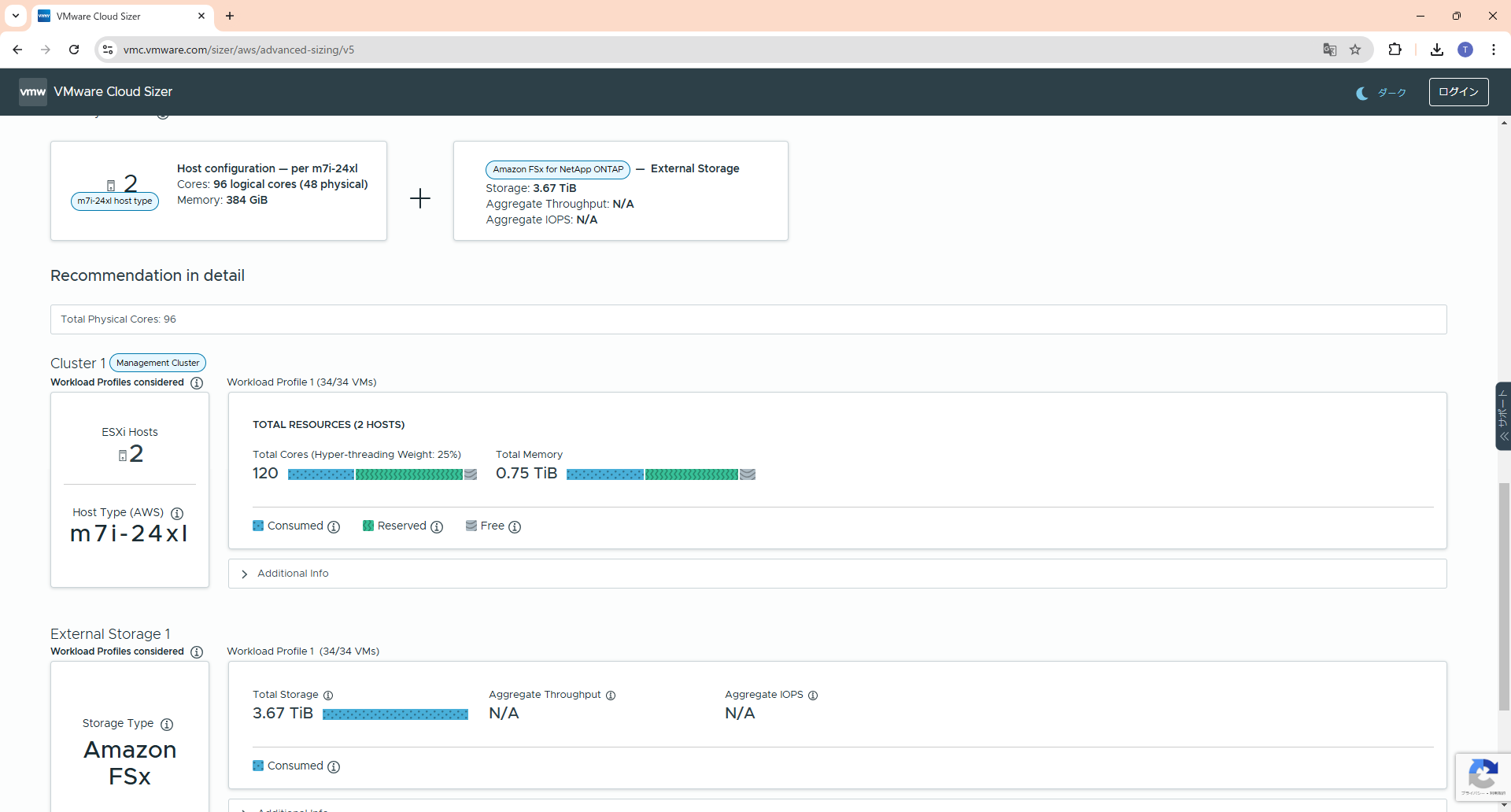Viewport: 1511px width, 812px height.
Task: Click the Cores: 96 logical cores line
Action: pyautogui.click(x=272, y=185)
